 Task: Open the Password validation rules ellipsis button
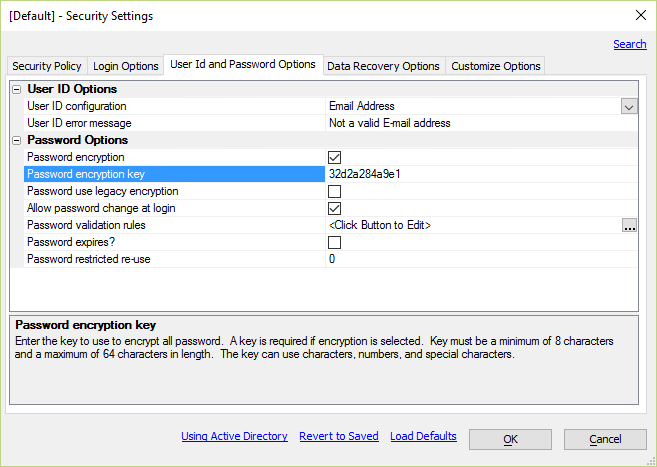click(629, 225)
